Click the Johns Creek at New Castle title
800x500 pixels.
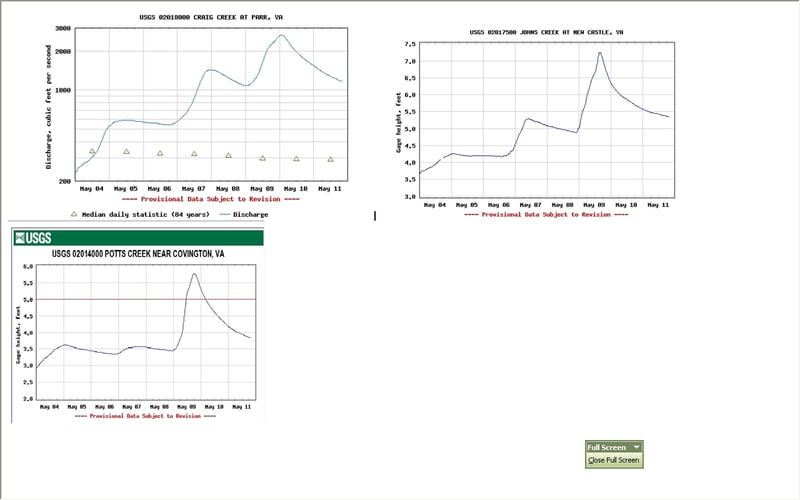pos(546,32)
